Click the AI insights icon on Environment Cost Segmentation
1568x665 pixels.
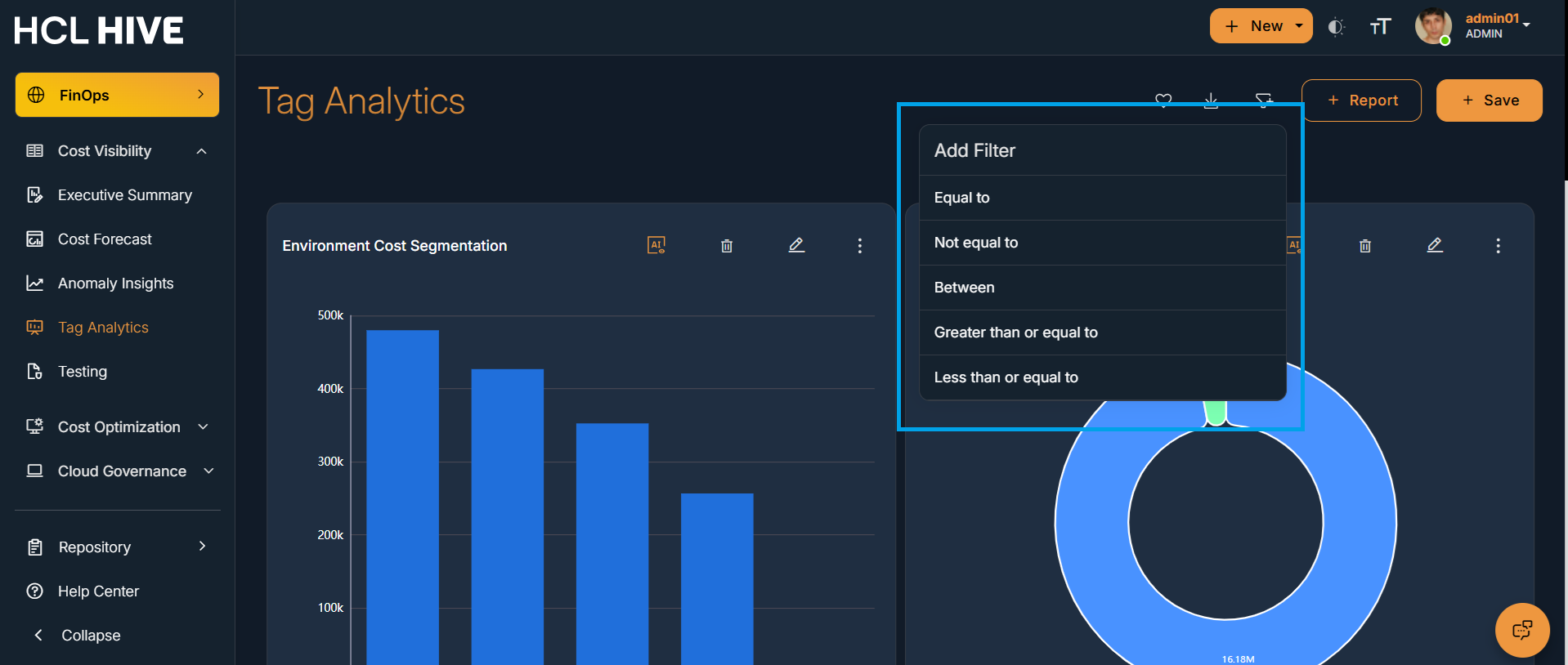[656, 245]
